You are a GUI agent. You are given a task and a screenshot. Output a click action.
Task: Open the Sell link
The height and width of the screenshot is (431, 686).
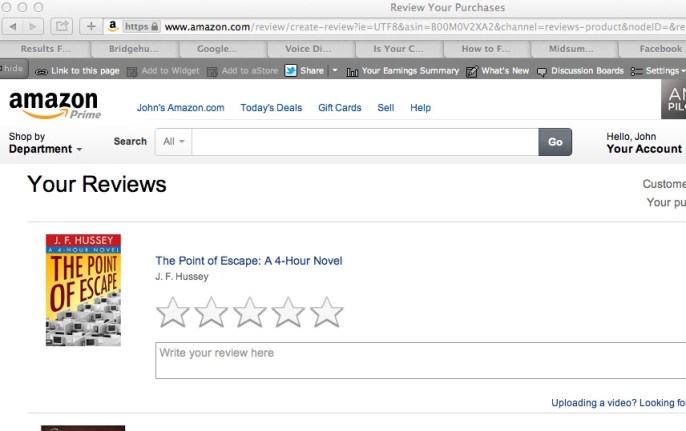pos(385,108)
